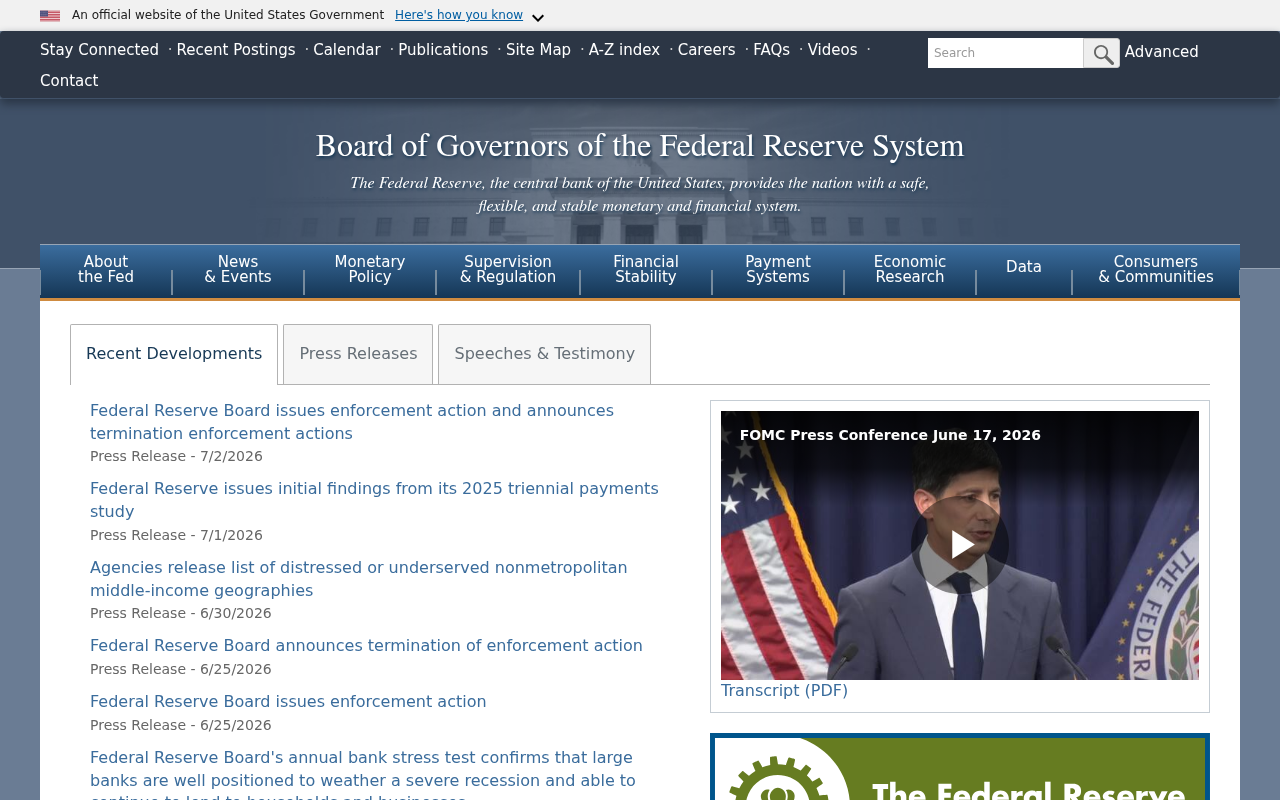Click 'Press Release - 7/2/2026' date text

click(x=176, y=457)
